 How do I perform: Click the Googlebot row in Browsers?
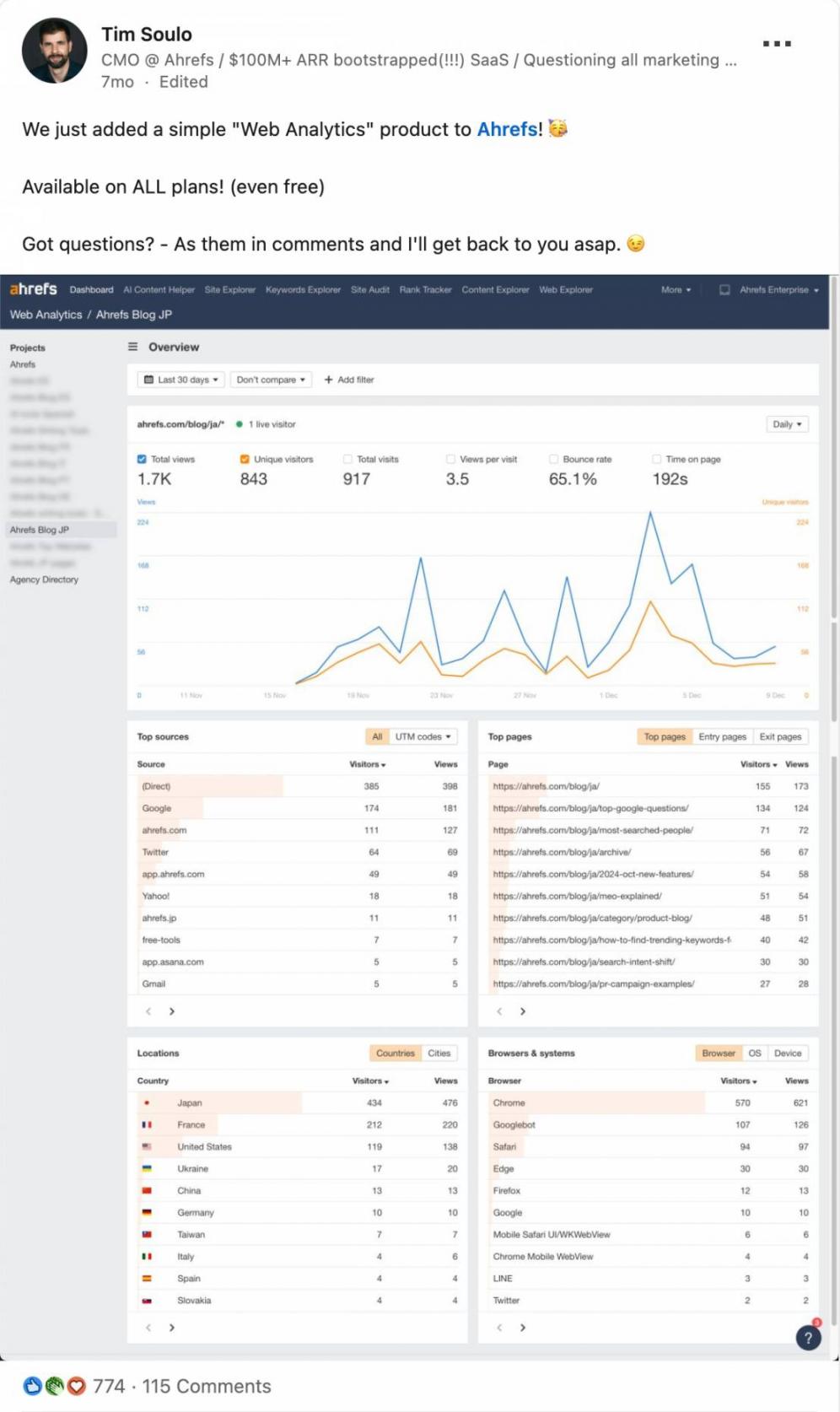pyautogui.click(x=649, y=1124)
